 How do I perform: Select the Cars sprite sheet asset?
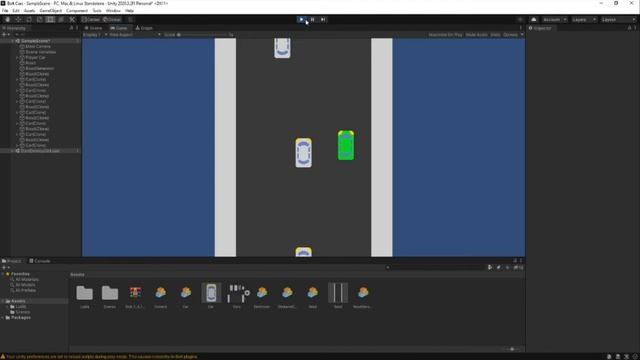236,293
